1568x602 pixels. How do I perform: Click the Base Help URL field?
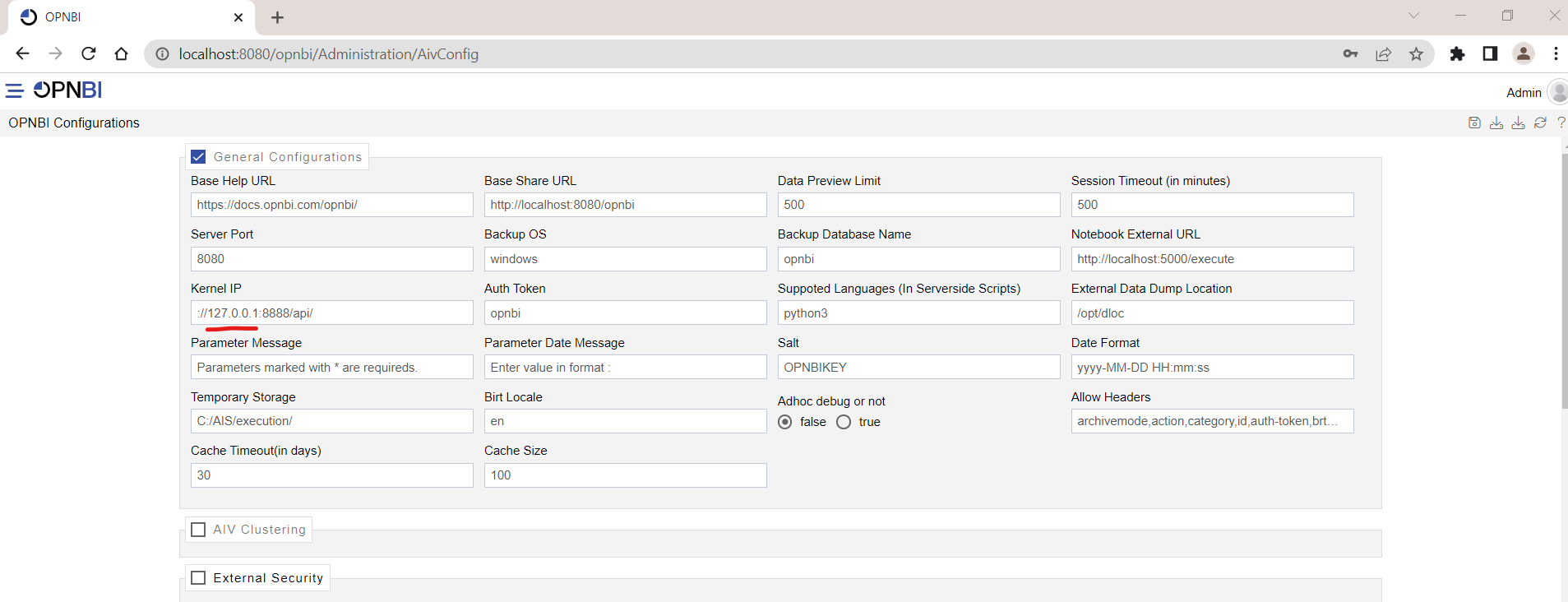tap(332, 205)
